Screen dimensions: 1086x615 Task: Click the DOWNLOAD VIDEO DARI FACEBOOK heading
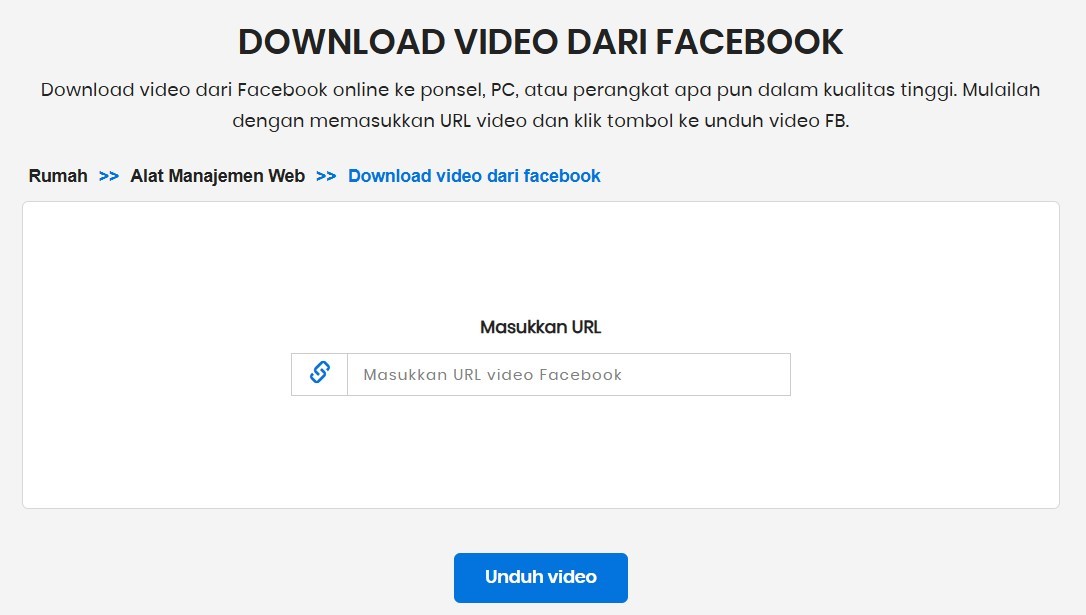[541, 42]
